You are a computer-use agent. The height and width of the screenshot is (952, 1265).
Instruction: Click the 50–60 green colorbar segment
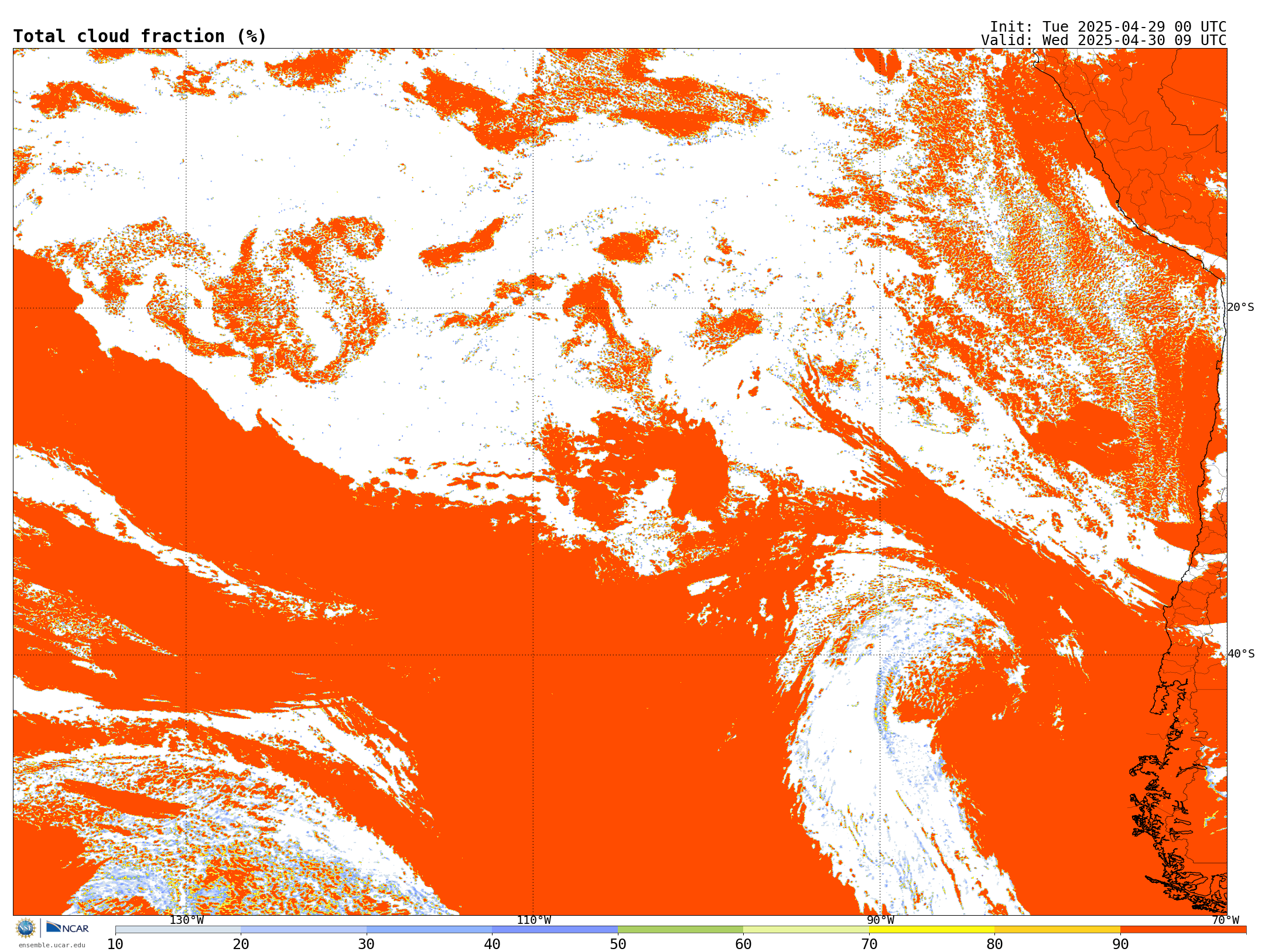tap(681, 930)
